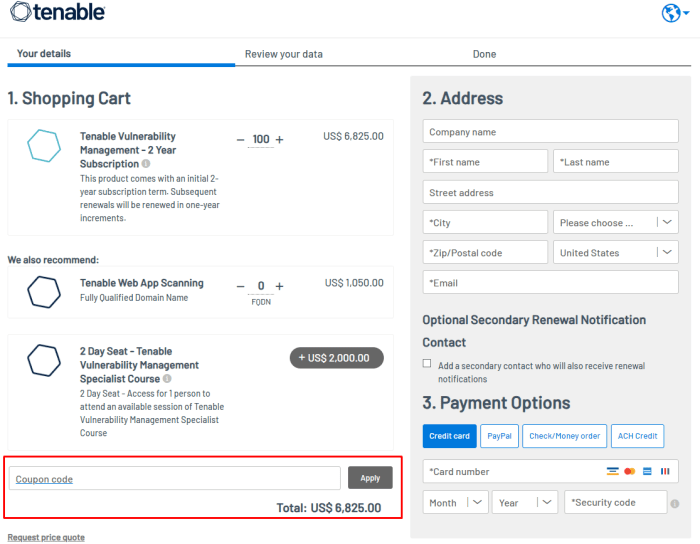Click the Mastercard card logo icon
The height and width of the screenshot is (544, 700).
[x=629, y=471]
